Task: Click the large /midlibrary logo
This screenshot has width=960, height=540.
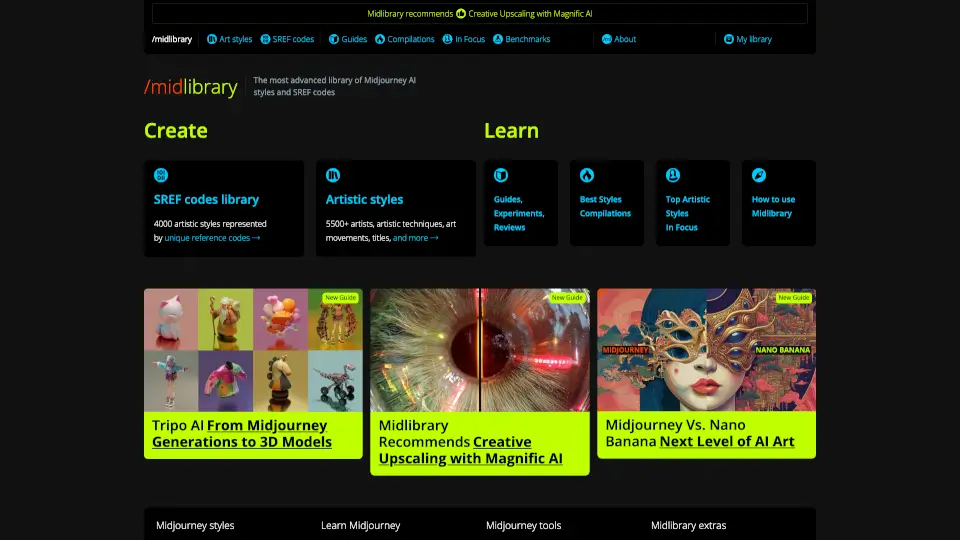Action: [x=190, y=88]
